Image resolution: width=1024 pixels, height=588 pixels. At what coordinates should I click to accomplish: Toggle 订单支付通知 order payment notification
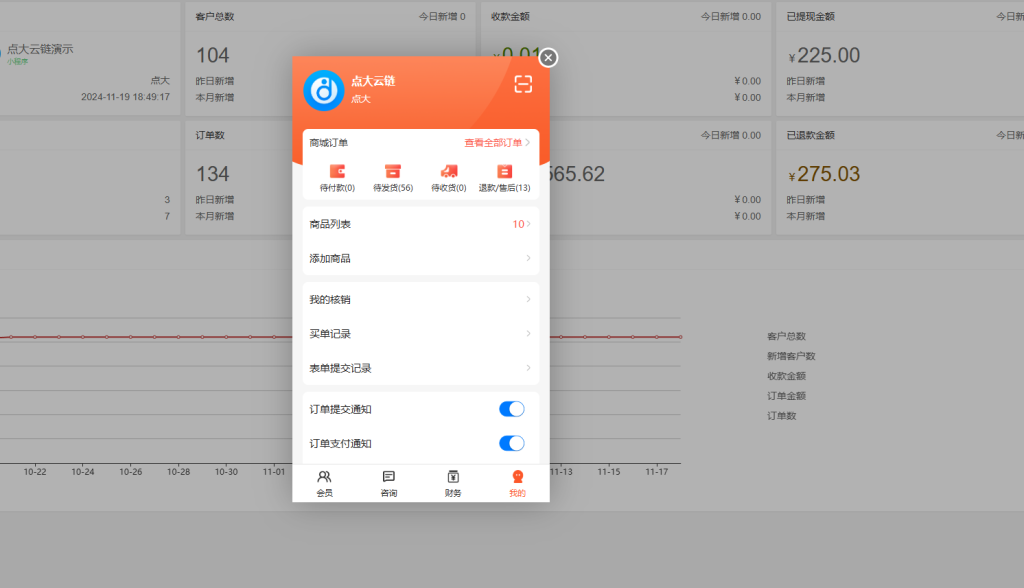tap(511, 444)
